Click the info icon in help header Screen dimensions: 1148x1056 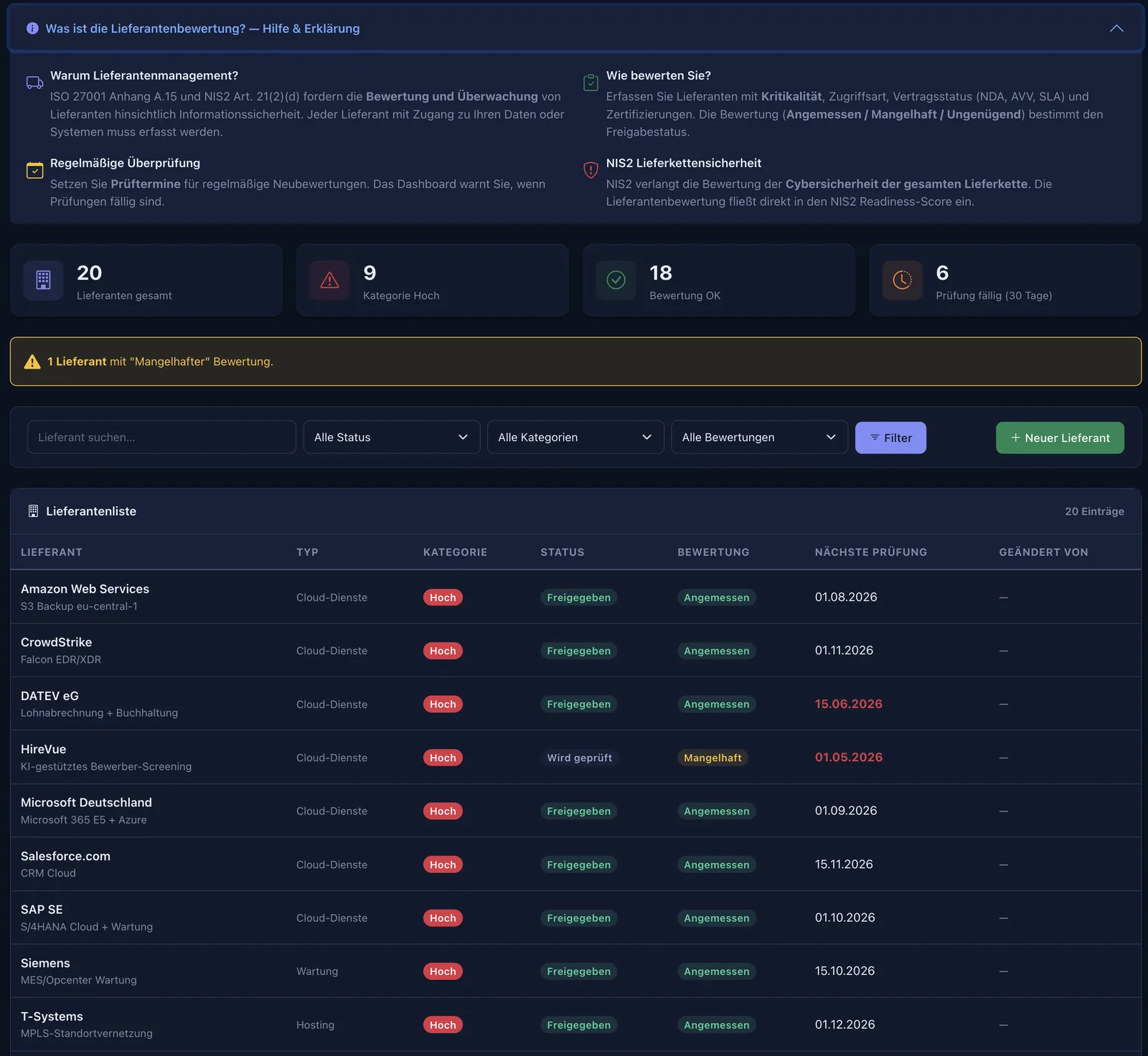[32, 29]
